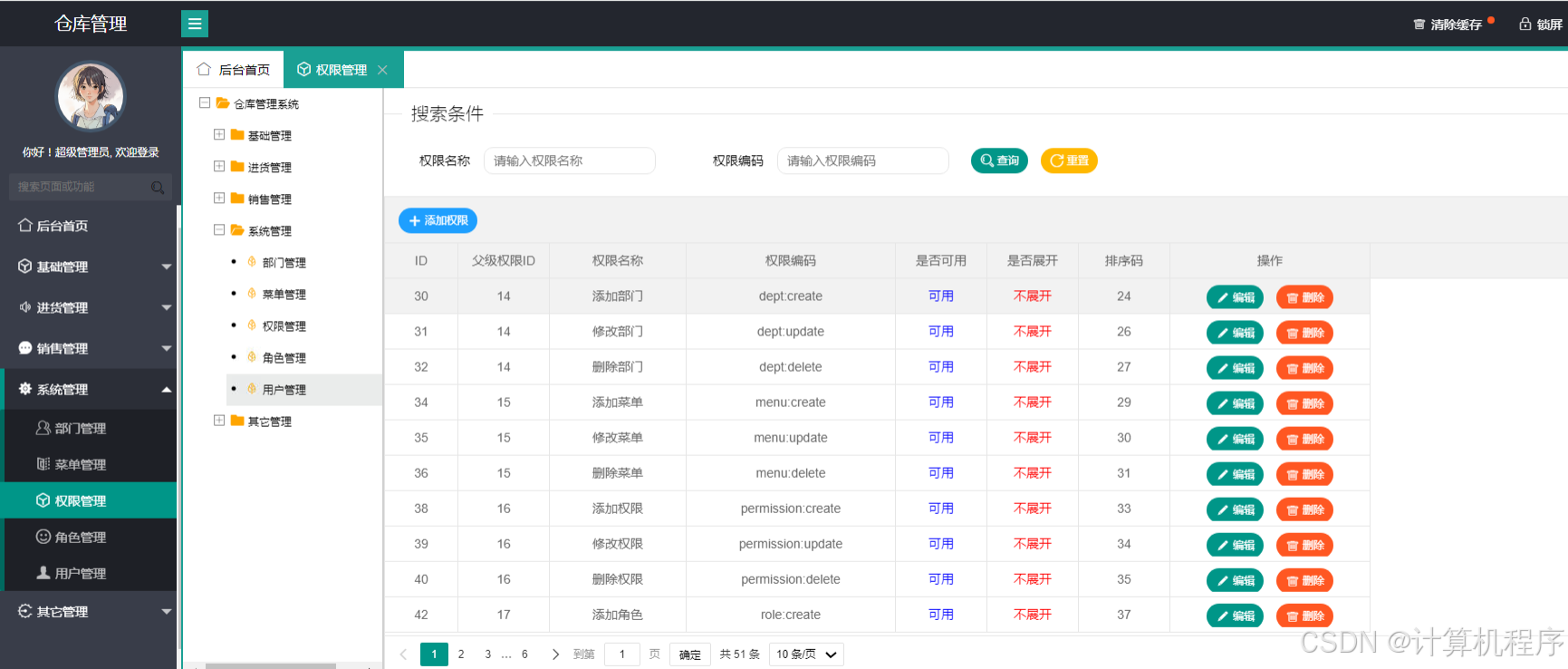Expand 进货管理 tree node plus box
The height and width of the screenshot is (669, 1568).
pos(219,166)
